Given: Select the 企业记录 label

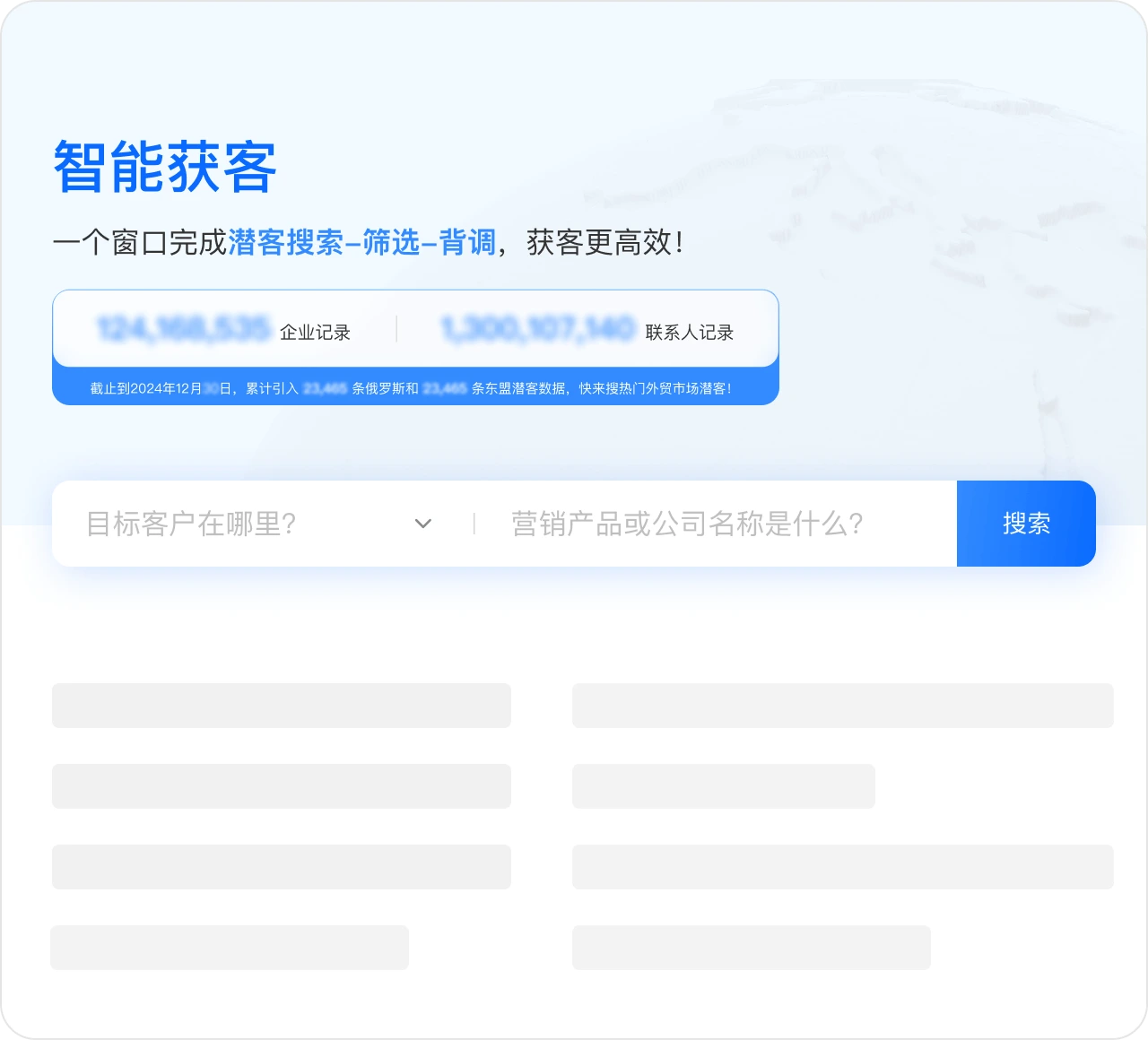Looking at the screenshot, I should pyautogui.click(x=315, y=333).
